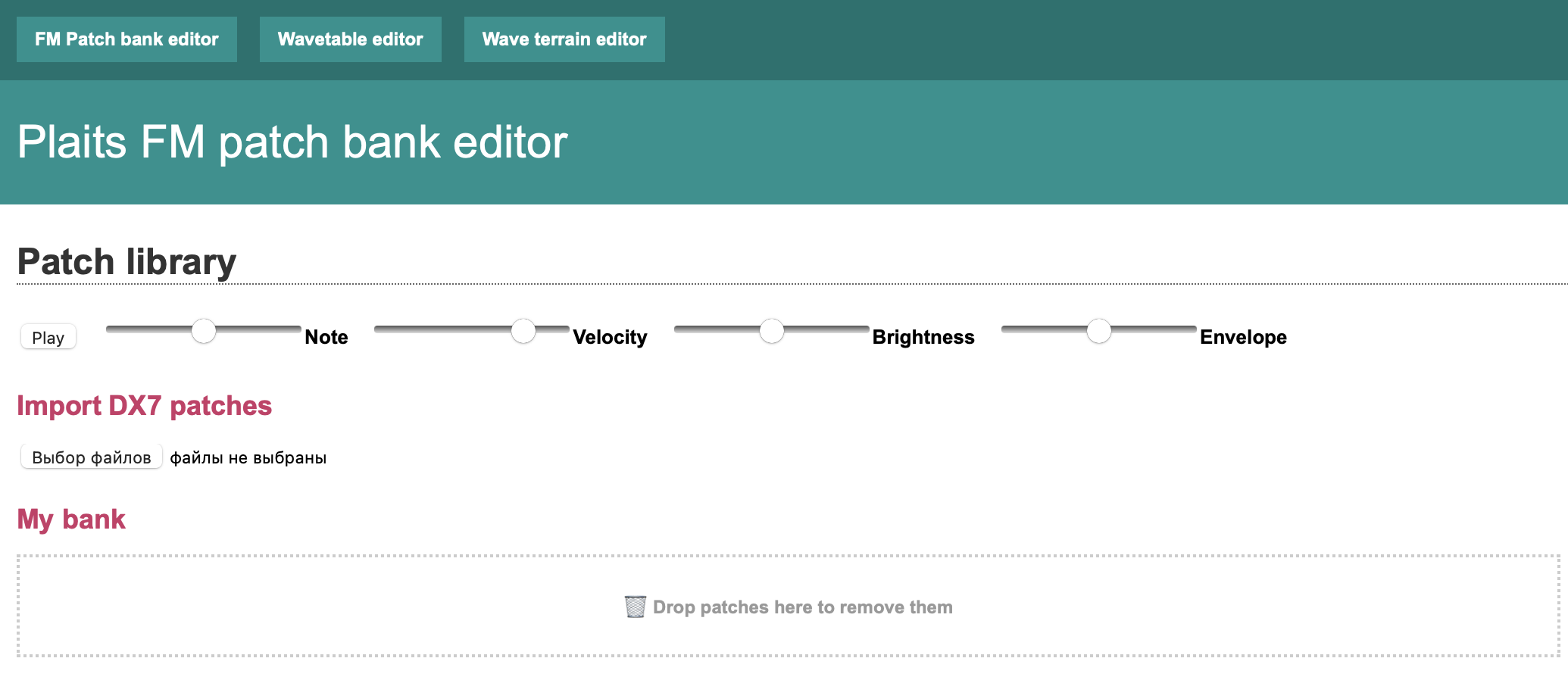Go to the Wave terrain editor tab
The image size is (1568, 677).
click(564, 39)
